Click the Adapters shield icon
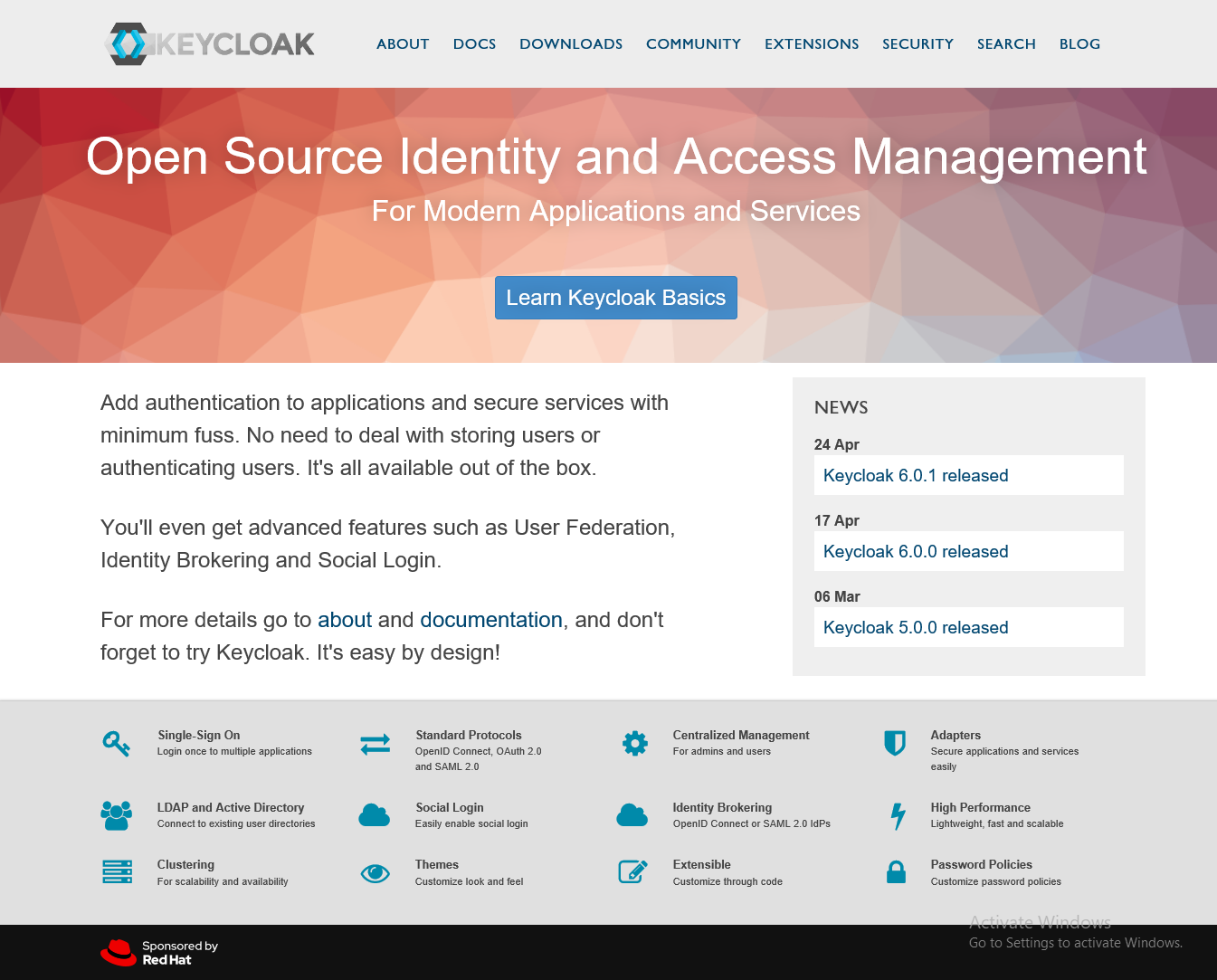Image resolution: width=1217 pixels, height=980 pixels. point(895,743)
